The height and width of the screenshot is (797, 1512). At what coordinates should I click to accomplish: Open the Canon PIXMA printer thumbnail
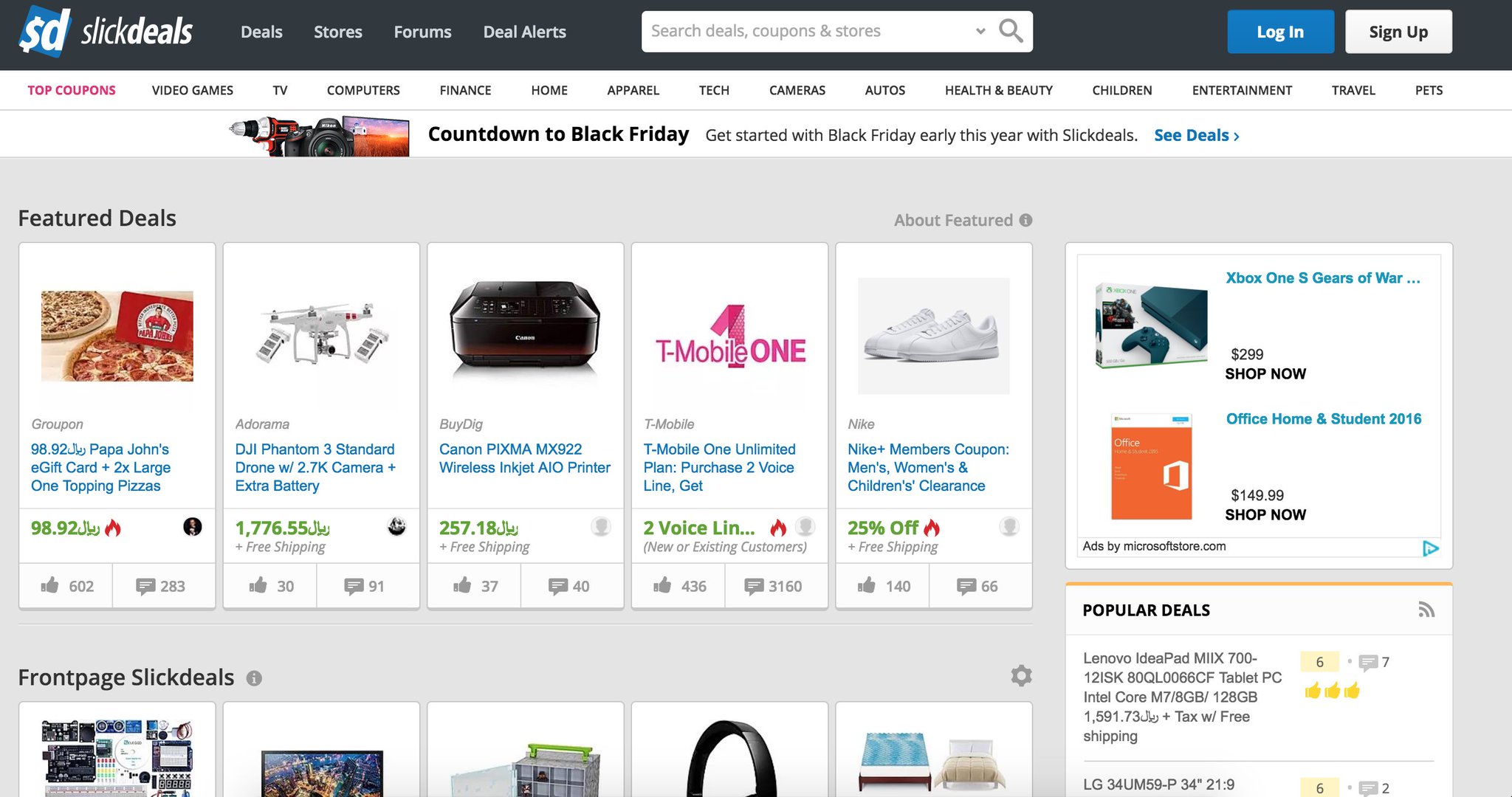point(525,329)
